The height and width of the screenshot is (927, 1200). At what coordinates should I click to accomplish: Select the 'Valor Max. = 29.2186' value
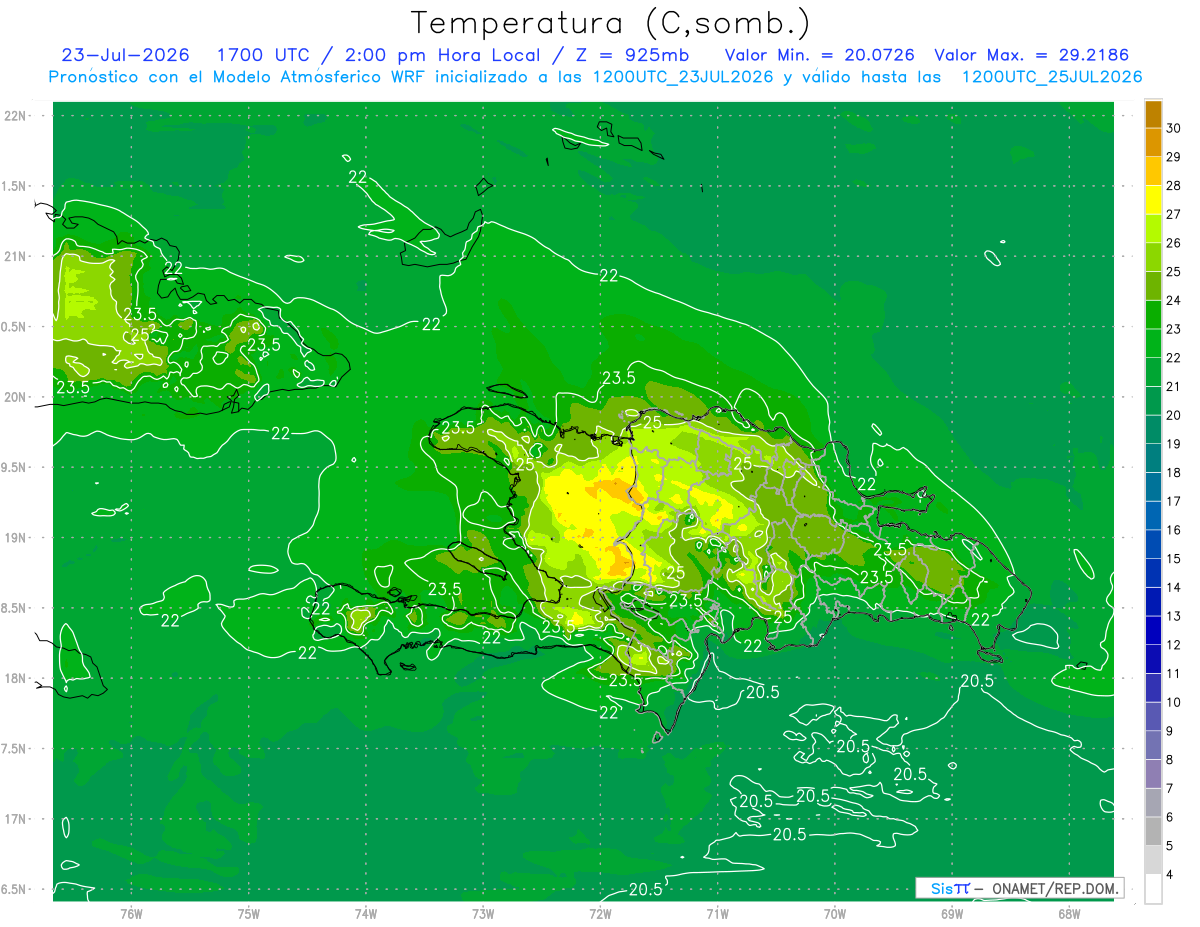click(x=1031, y=55)
